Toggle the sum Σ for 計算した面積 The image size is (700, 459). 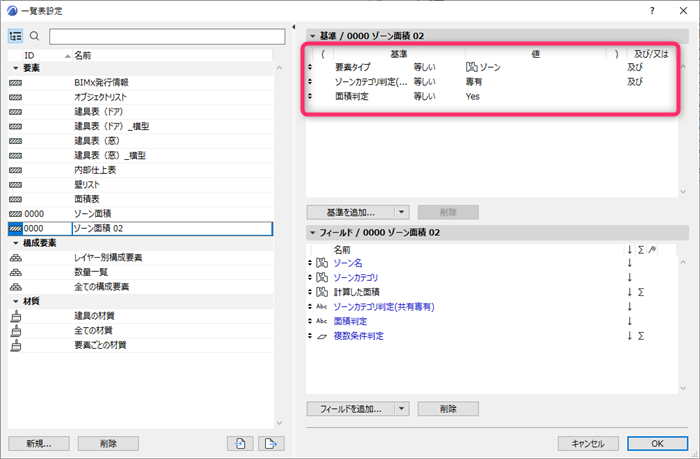641,292
